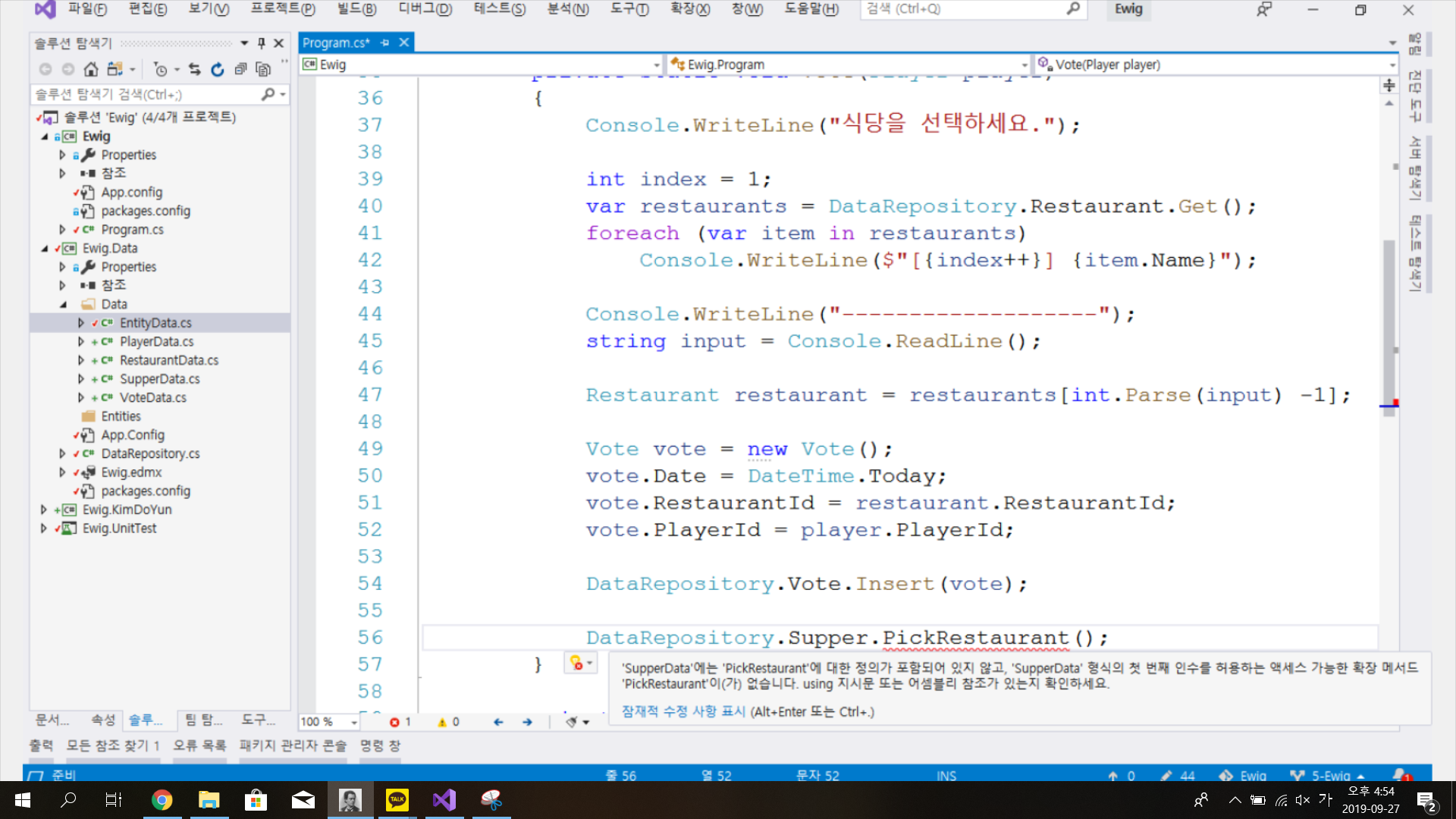
Task: Click the editor vertical scrollbar thumb
Action: [1389, 326]
